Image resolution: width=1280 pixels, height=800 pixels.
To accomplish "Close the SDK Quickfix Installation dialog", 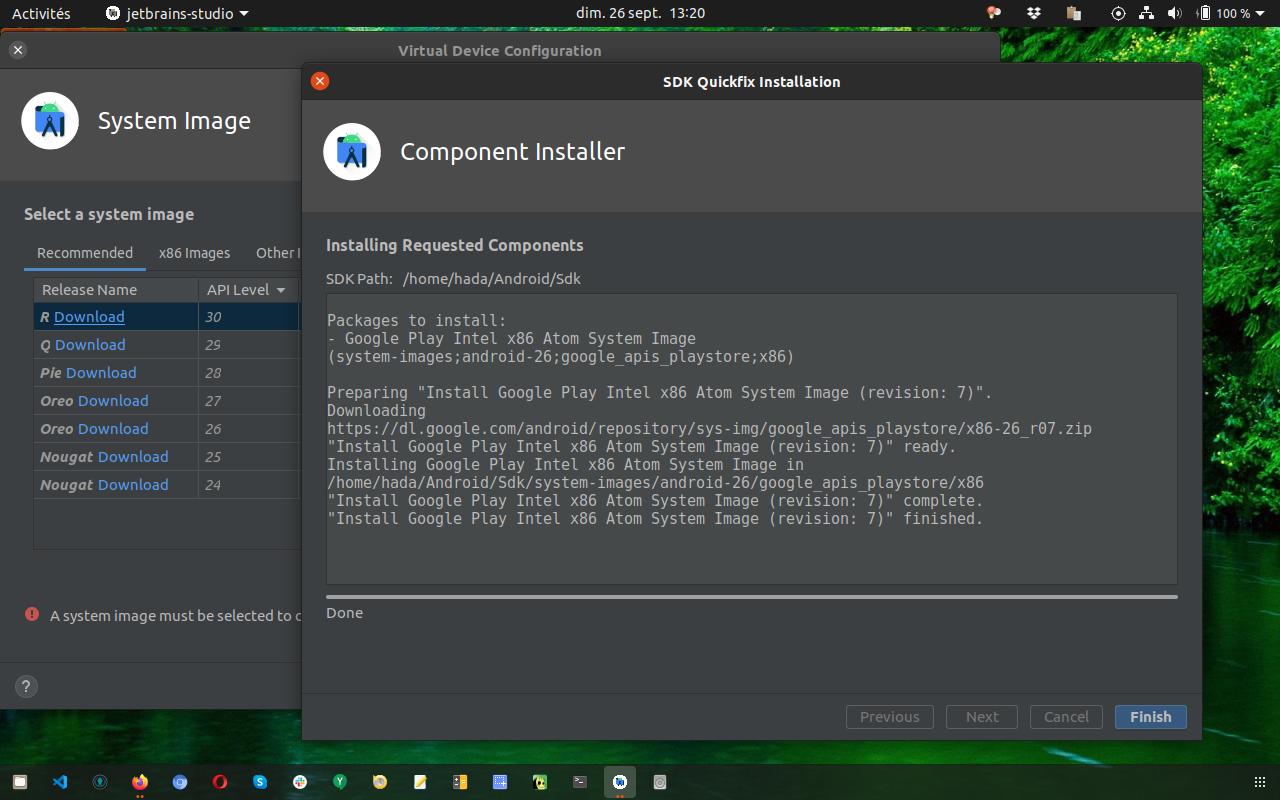I will (x=320, y=82).
